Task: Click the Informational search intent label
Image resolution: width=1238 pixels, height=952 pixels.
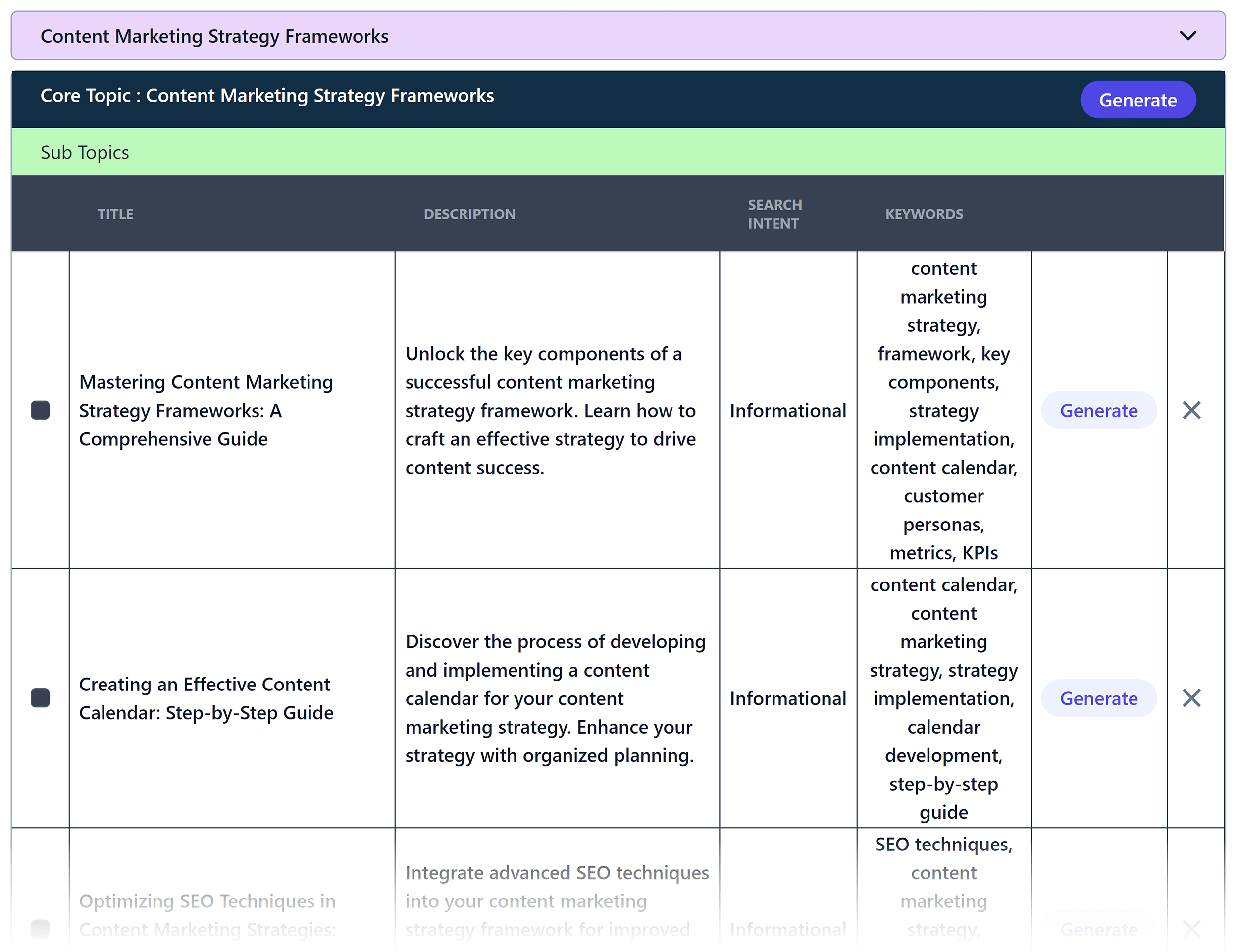Action: [x=787, y=410]
